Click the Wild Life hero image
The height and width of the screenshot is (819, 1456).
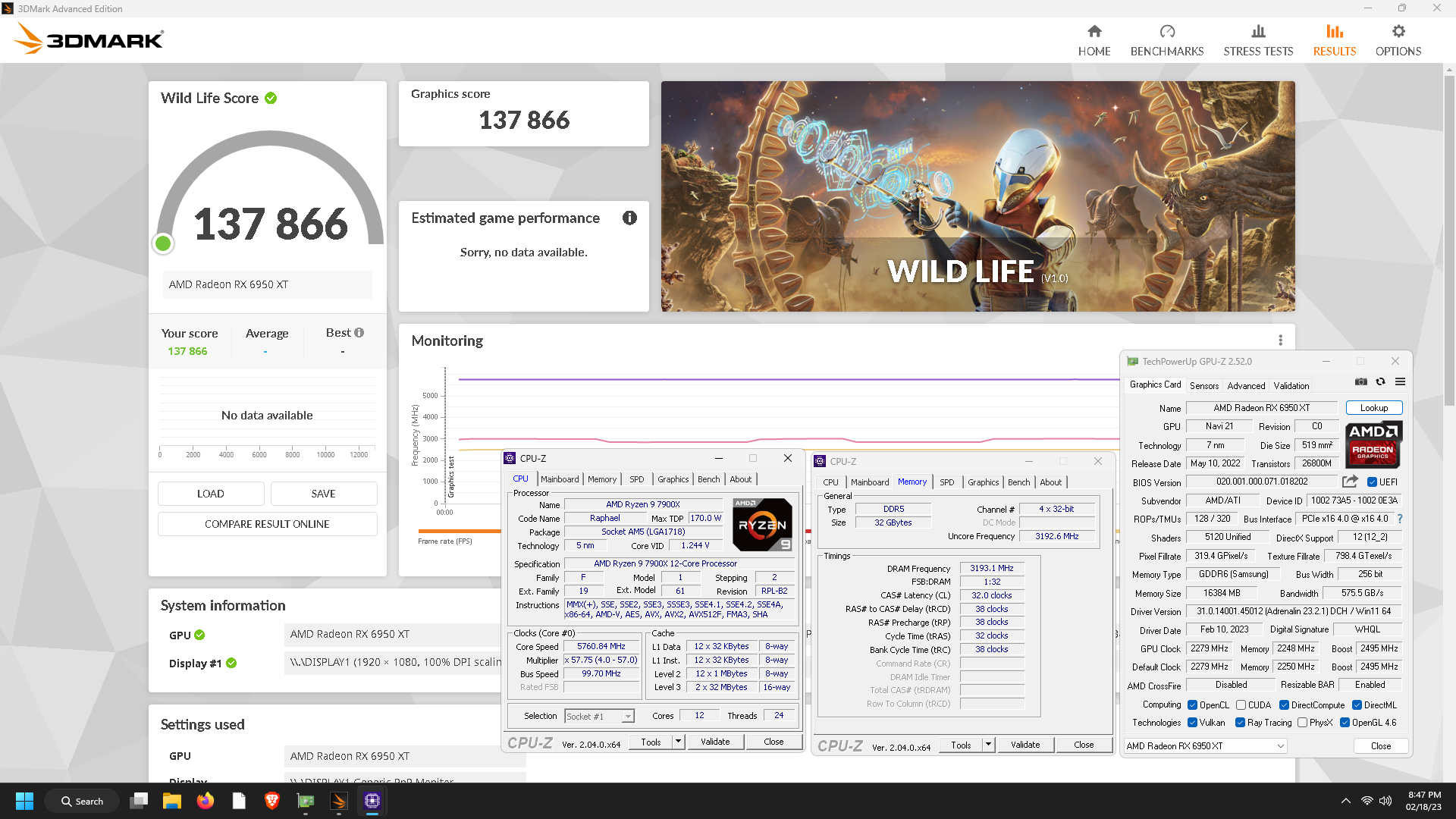click(x=978, y=196)
